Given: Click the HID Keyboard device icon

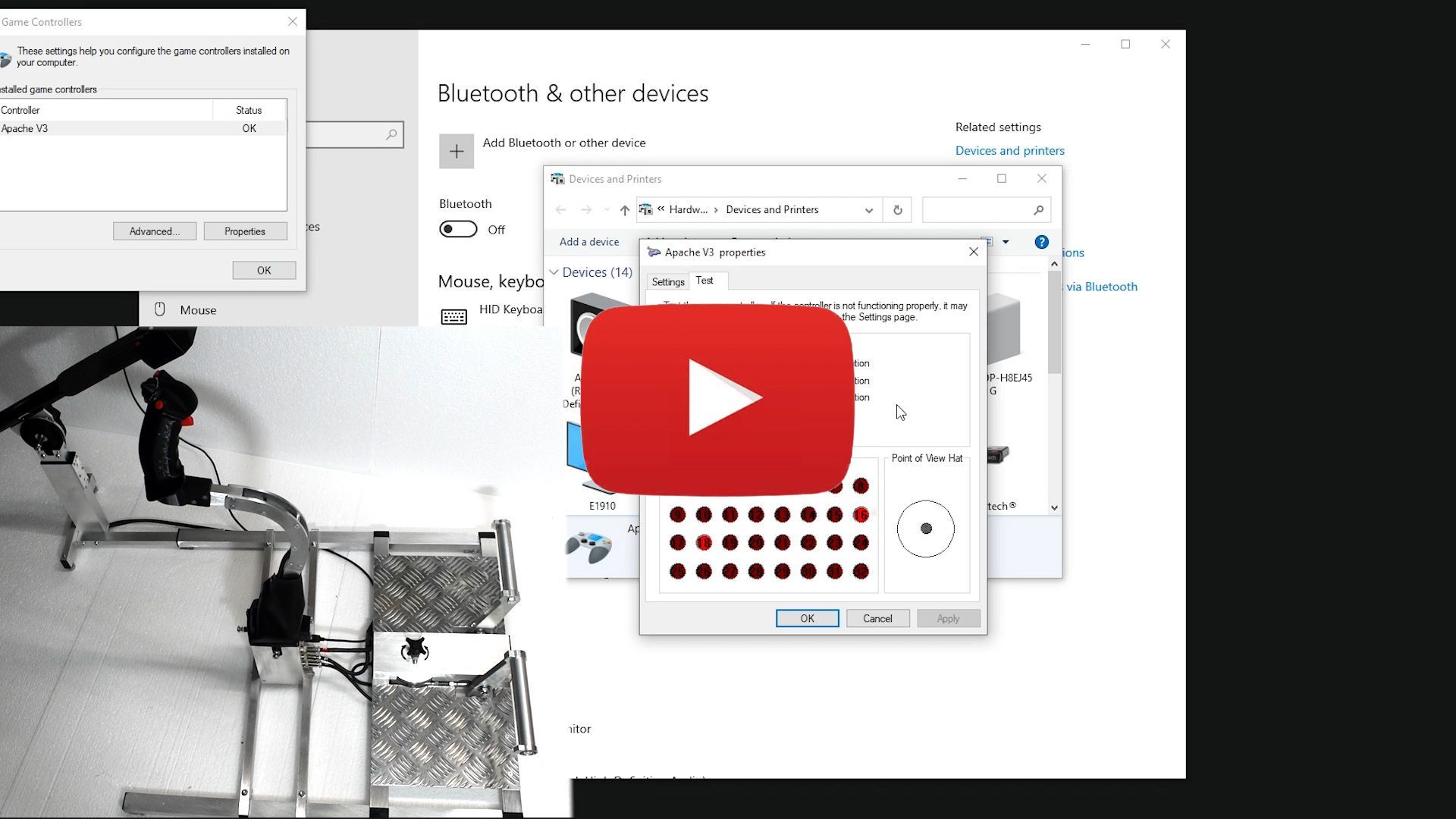Looking at the screenshot, I should (453, 316).
